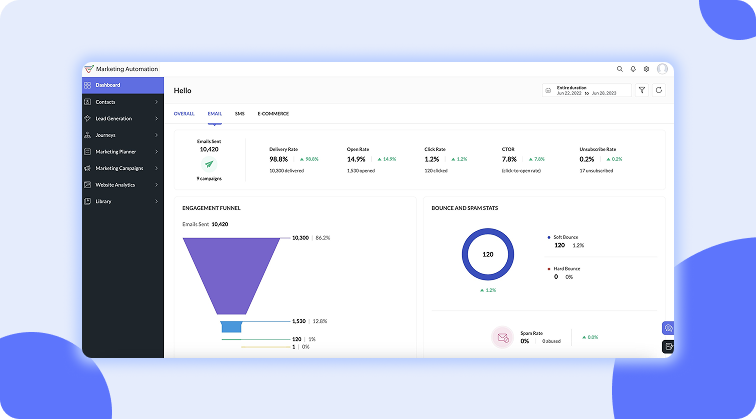Click the blue opened funnel segment

coord(231,327)
